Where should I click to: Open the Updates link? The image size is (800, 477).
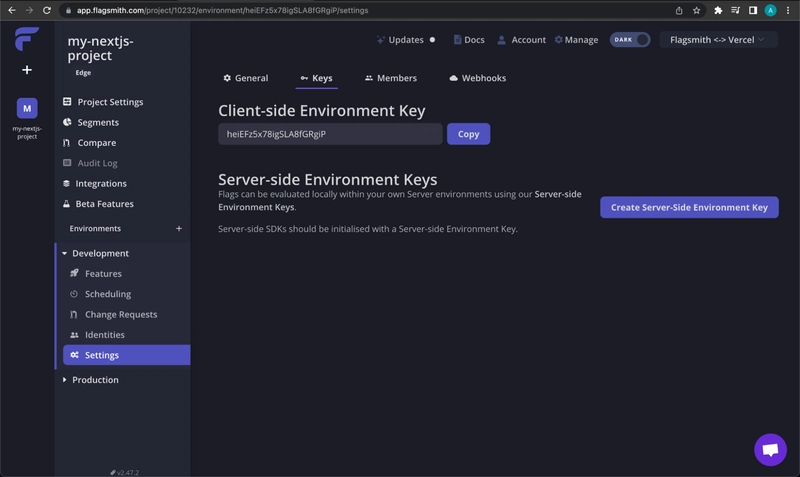point(406,40)
